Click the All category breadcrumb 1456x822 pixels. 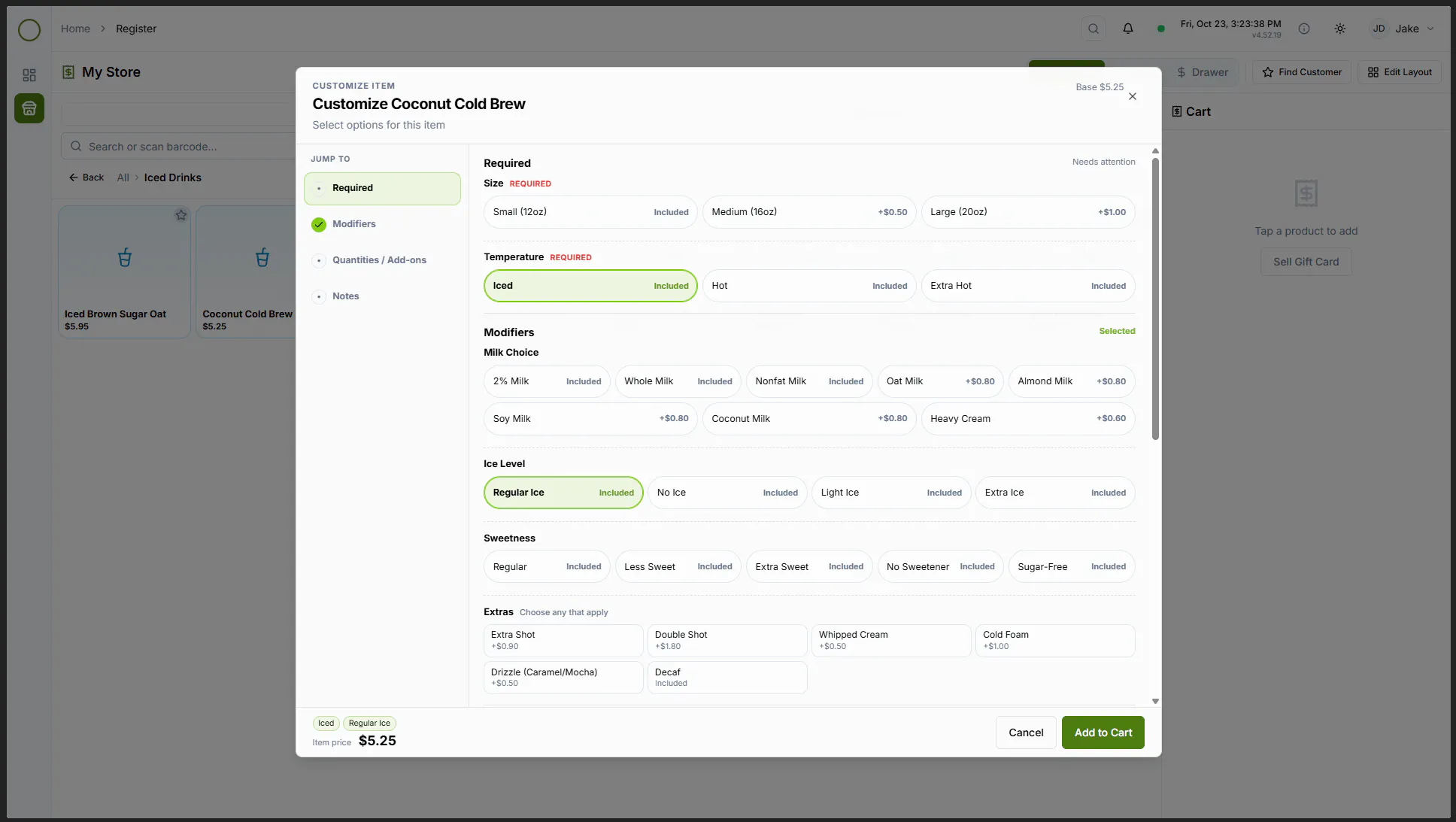[x=123, y=177]
